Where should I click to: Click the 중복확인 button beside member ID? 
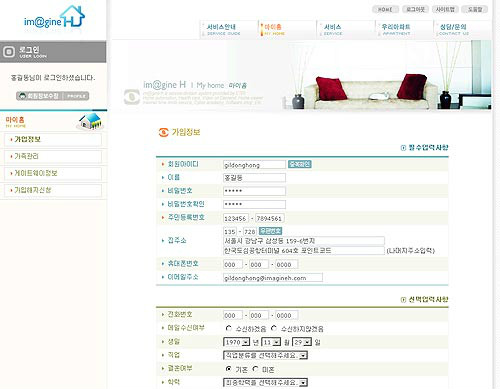(x=300, y=164)
